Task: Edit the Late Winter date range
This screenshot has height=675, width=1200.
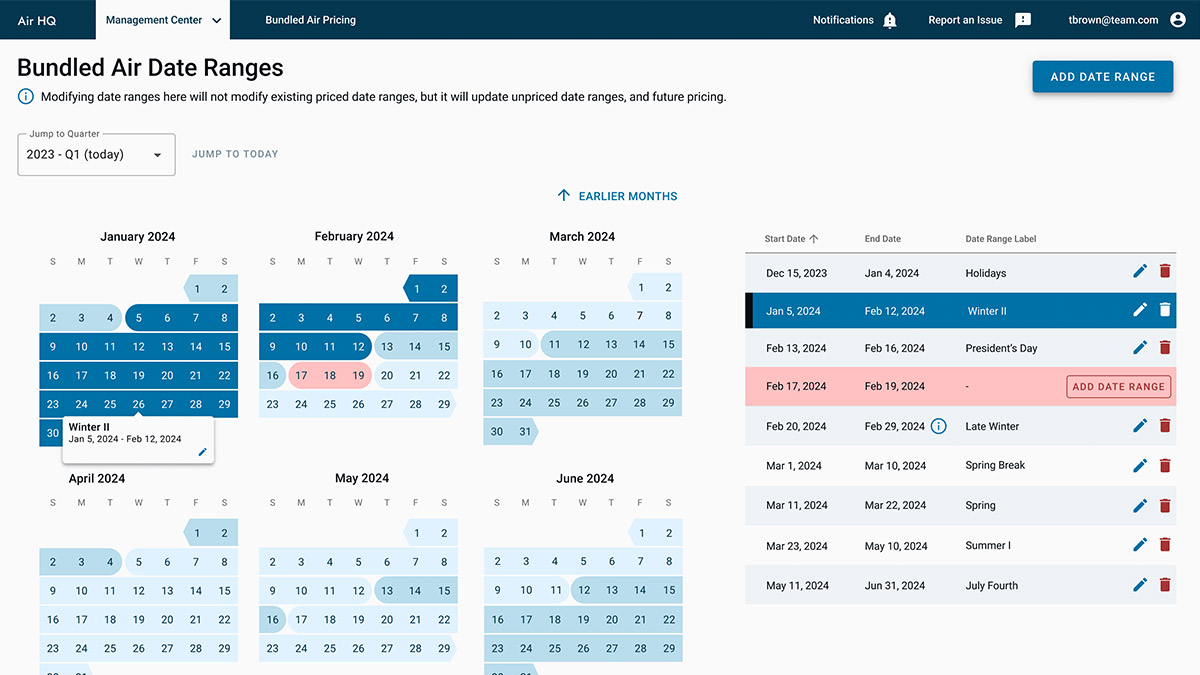Action: pyautogui.click(x=1140, y=426)
